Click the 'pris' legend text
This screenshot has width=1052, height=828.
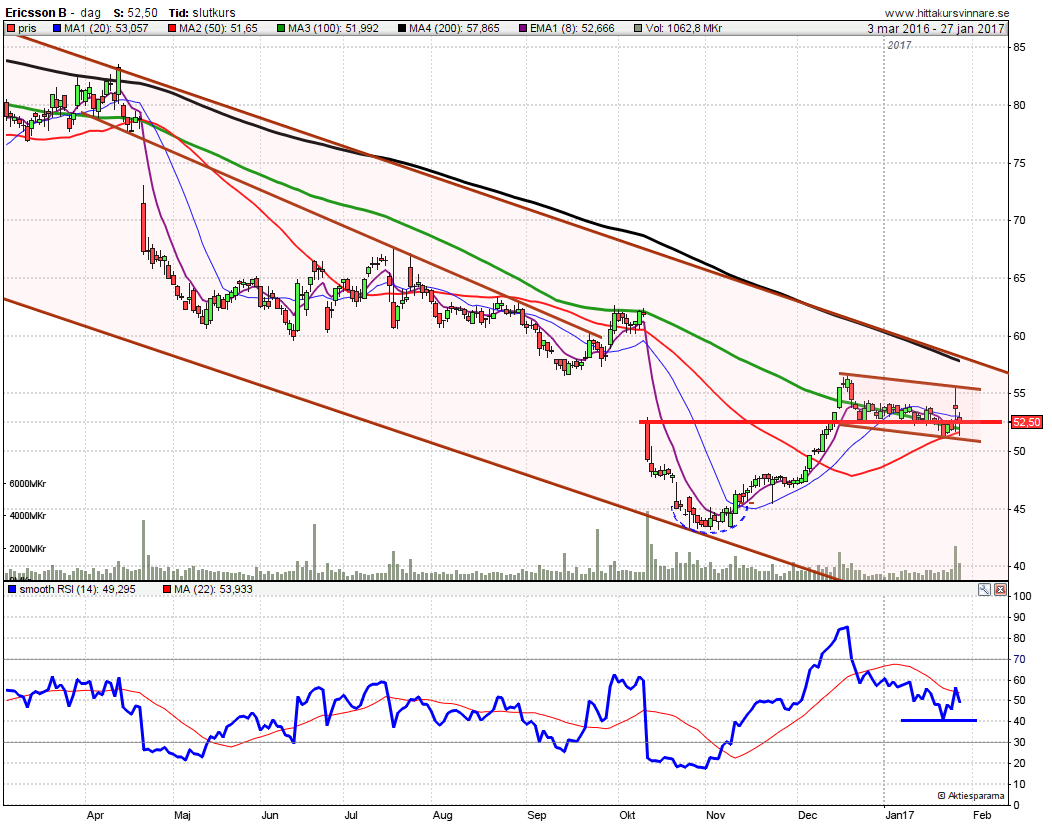[x=28, y=28]
